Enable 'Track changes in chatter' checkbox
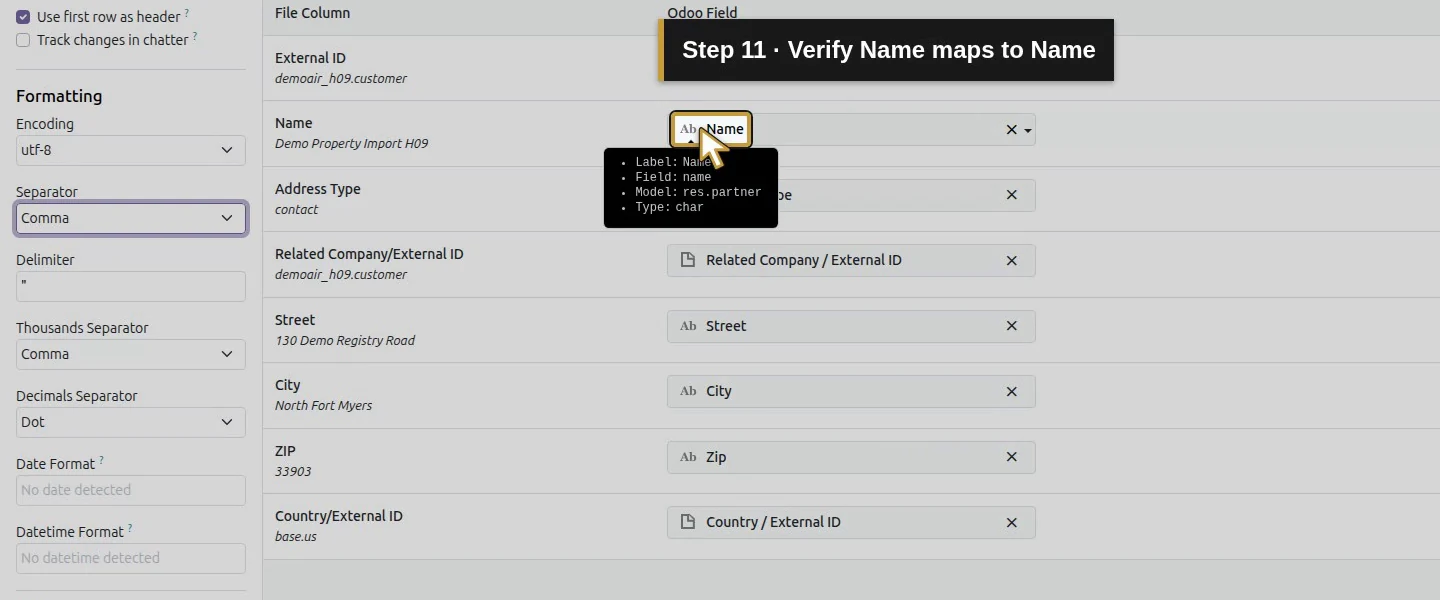The width and height of the screenshot is (1440, 600). tap(23, 40)
